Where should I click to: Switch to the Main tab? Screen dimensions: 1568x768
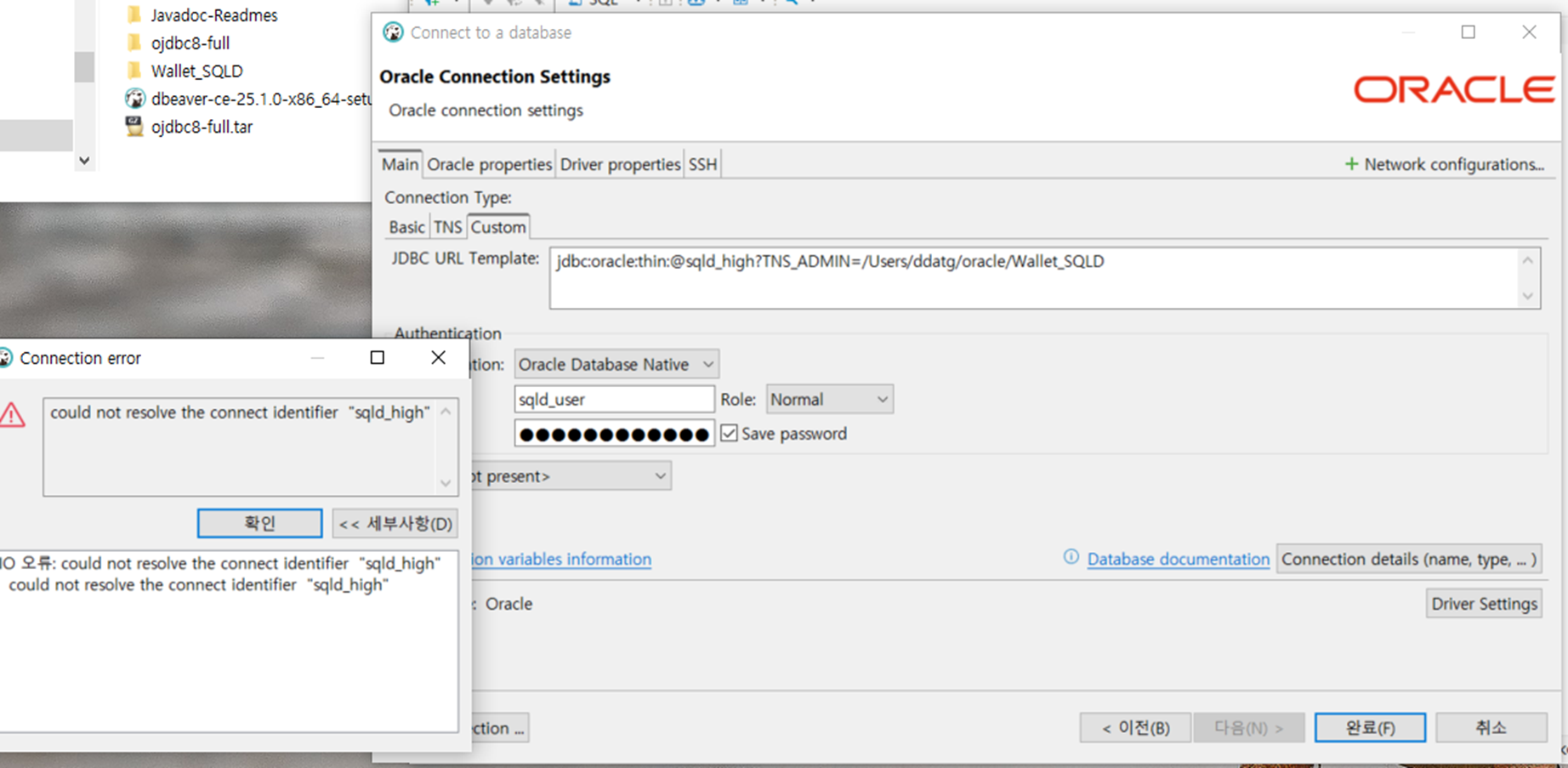[400, 164]
